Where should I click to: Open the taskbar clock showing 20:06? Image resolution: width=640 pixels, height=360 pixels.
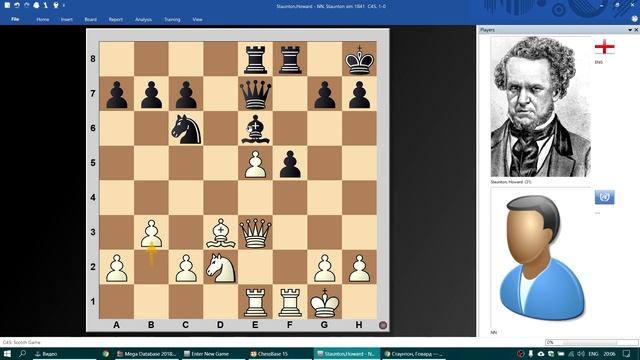click(x=609, y=354)
